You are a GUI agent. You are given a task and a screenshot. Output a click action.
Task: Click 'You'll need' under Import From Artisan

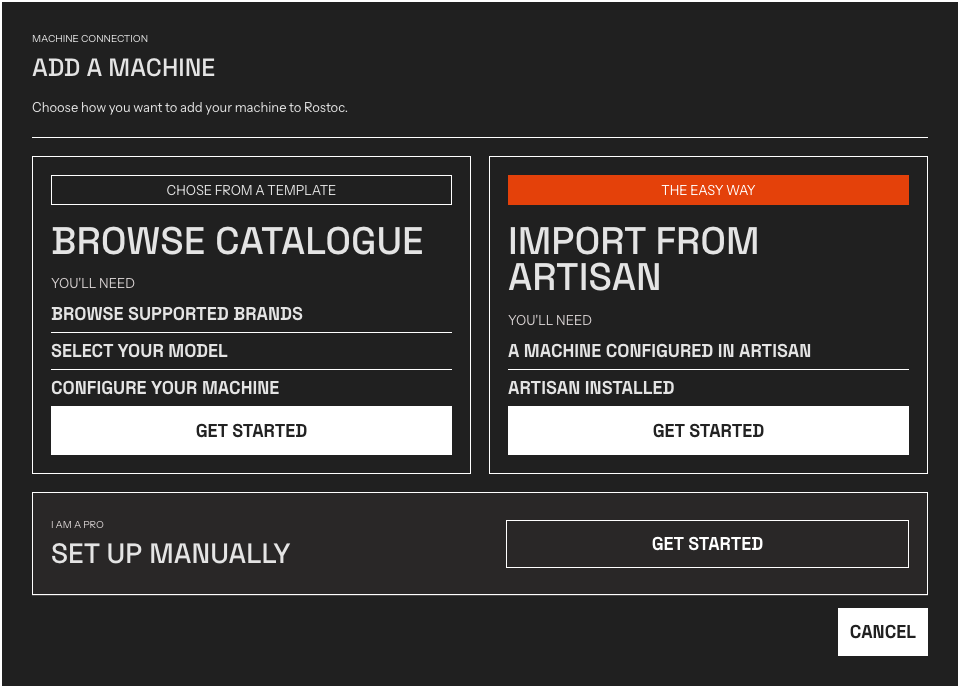pyautogui.click(x=549, y=320)
